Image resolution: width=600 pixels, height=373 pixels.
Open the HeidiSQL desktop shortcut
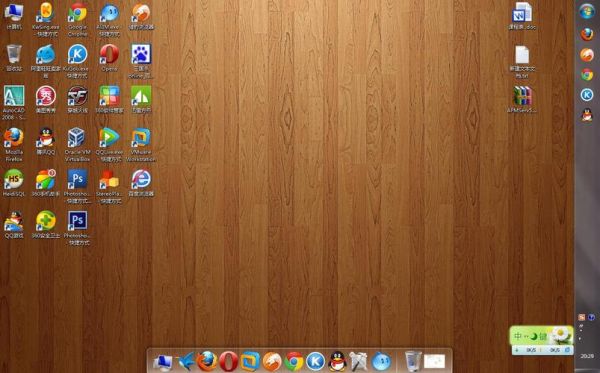click(14, 182)
